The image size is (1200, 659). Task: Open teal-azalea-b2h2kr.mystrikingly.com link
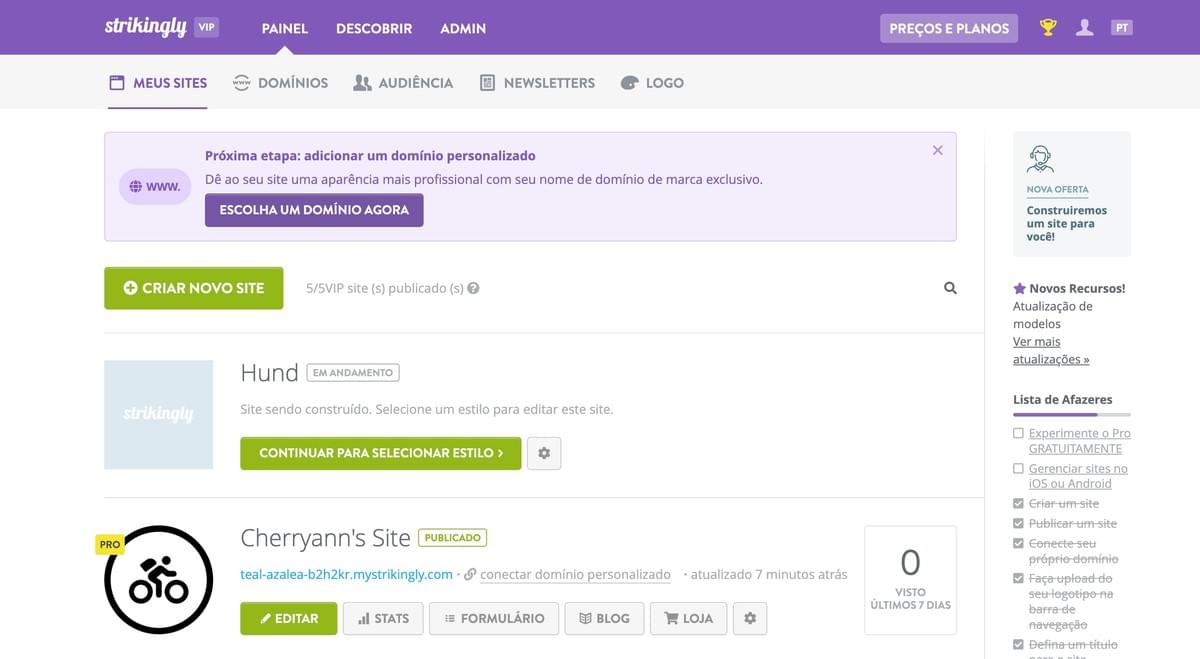343,574
